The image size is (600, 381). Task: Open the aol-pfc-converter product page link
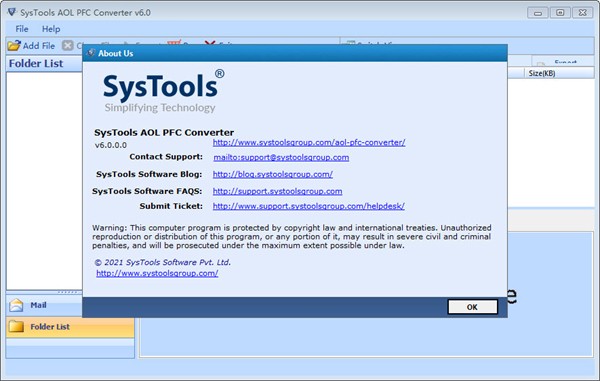pyautogui.click(x=309, y=143)
